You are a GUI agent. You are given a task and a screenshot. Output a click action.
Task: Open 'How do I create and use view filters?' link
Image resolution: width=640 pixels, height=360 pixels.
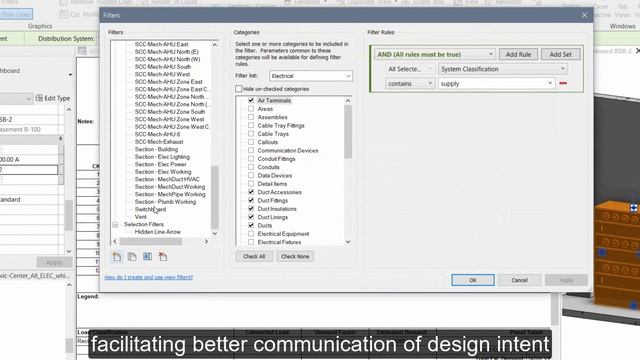coord(149,277)
